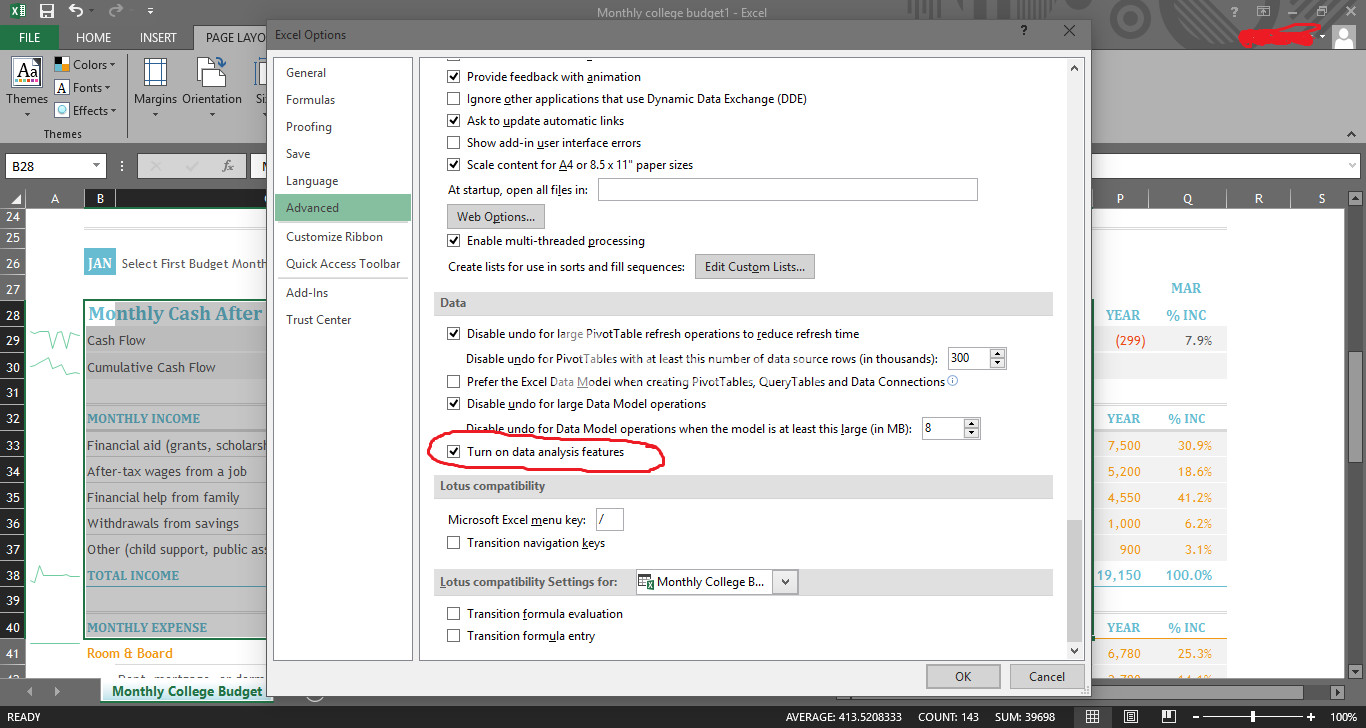This screenshot has height=728, width=1366.
Task: Toggle Transition navigation keys
Action: [454, 543]
